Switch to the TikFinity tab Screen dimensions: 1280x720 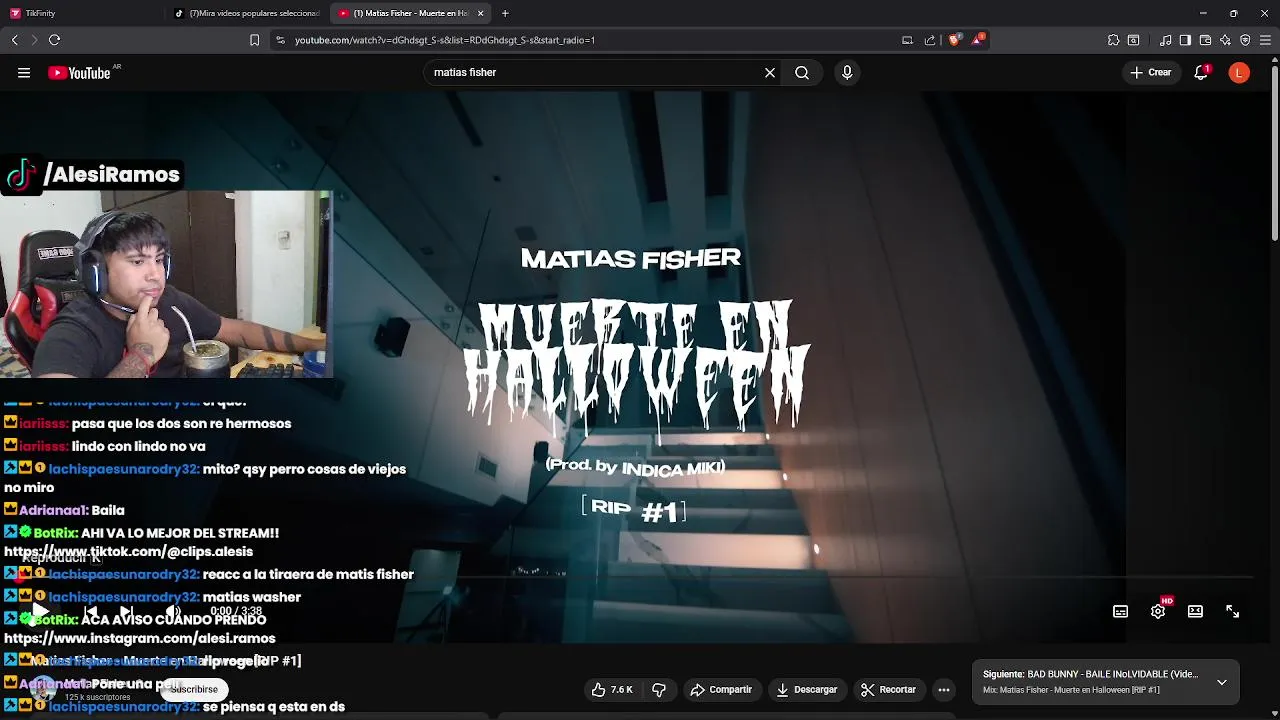click(x=82, y=13)
